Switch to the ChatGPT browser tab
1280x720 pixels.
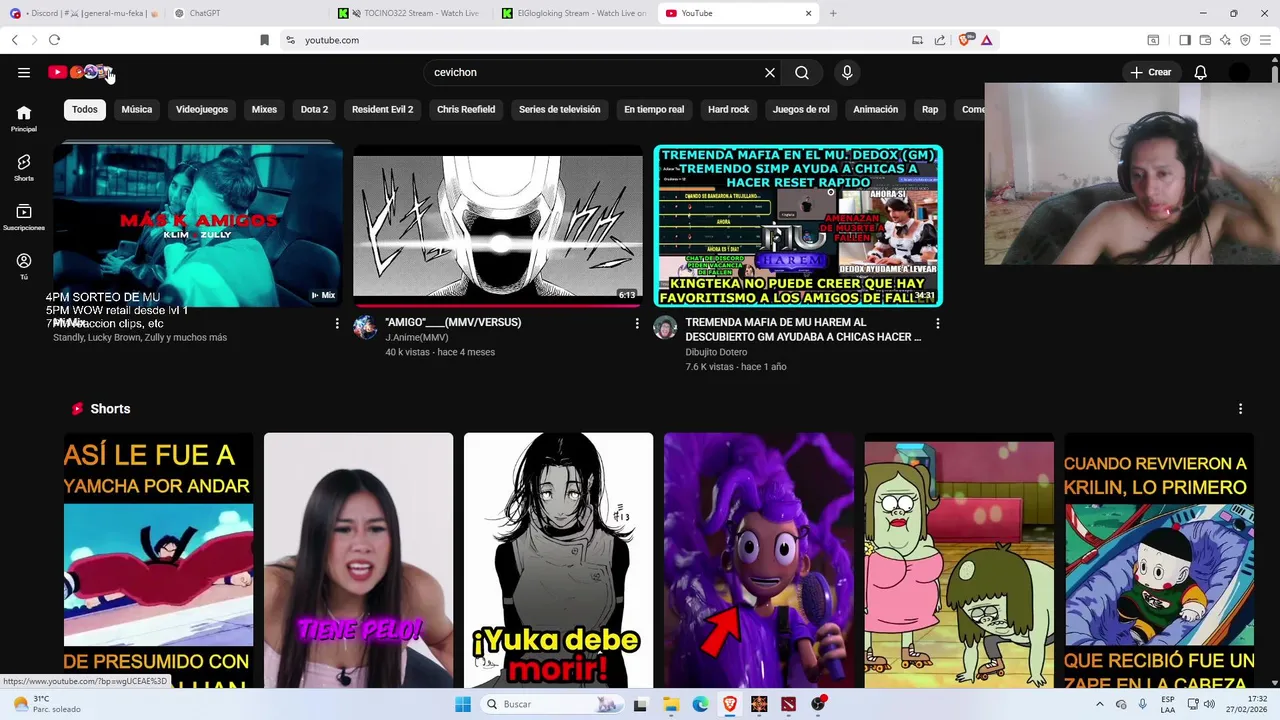click(x=247, y=13)
